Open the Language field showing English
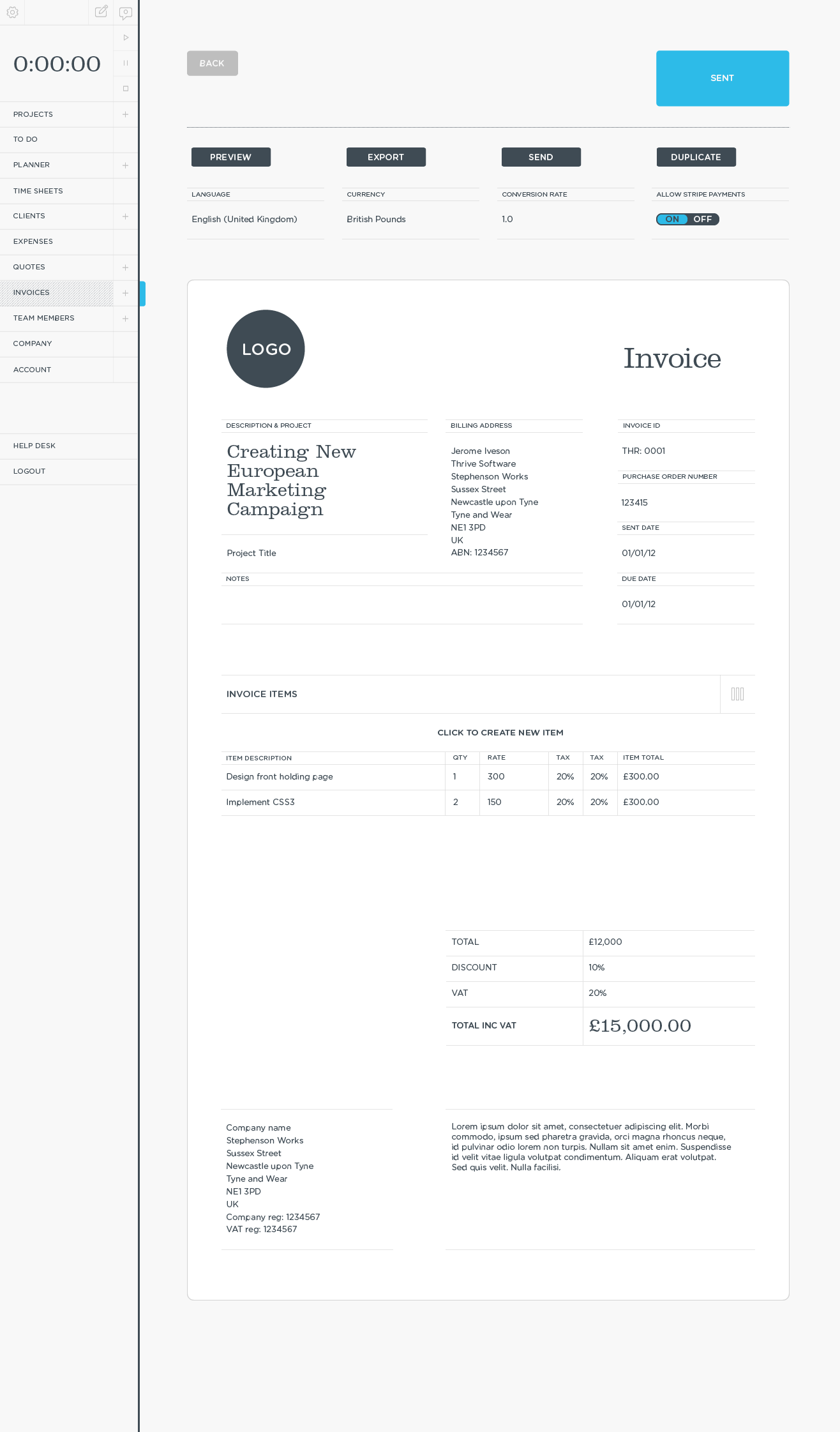 point(255,219)
